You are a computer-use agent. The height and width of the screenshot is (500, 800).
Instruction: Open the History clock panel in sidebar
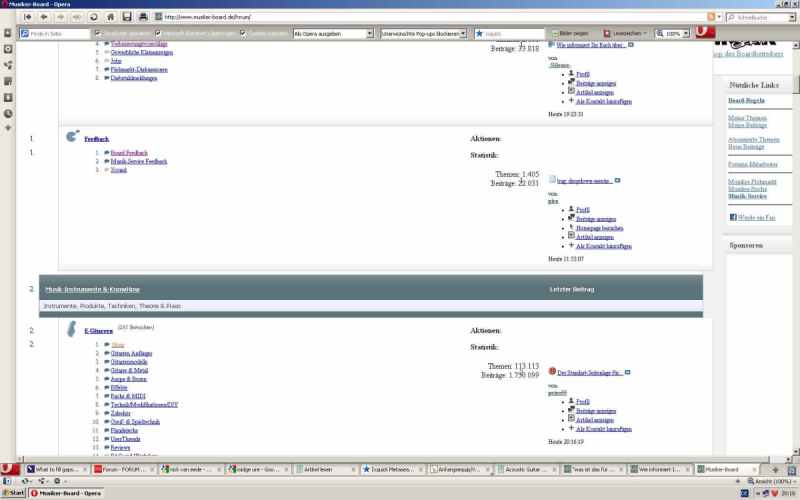tap(8, 114)
